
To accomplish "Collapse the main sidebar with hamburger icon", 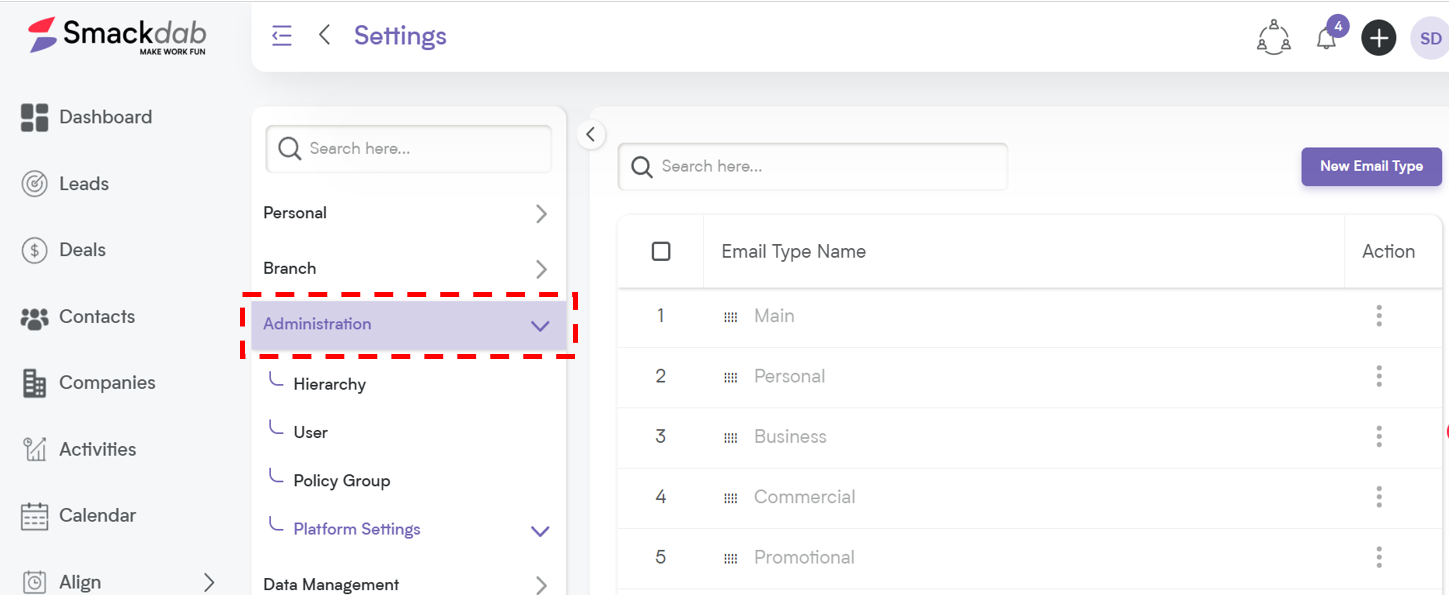I will pyautogui.click(x=282, y=36).
